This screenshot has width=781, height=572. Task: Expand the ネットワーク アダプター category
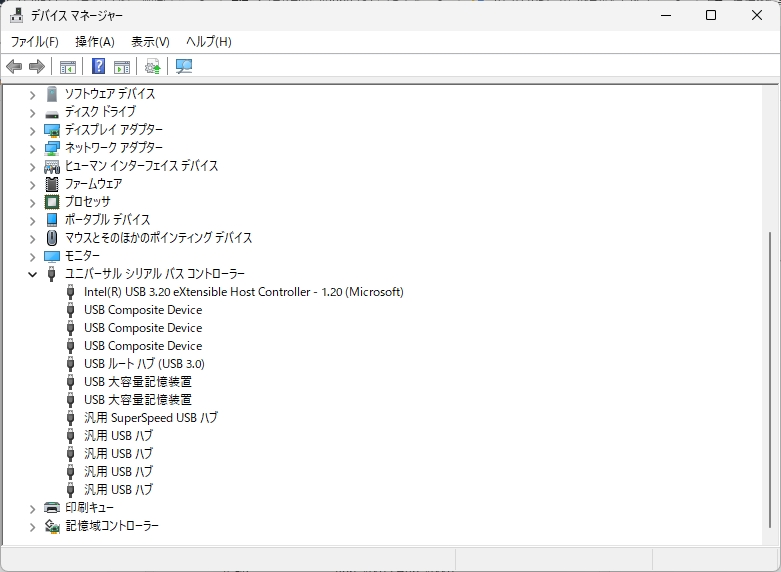coord(32,148)
